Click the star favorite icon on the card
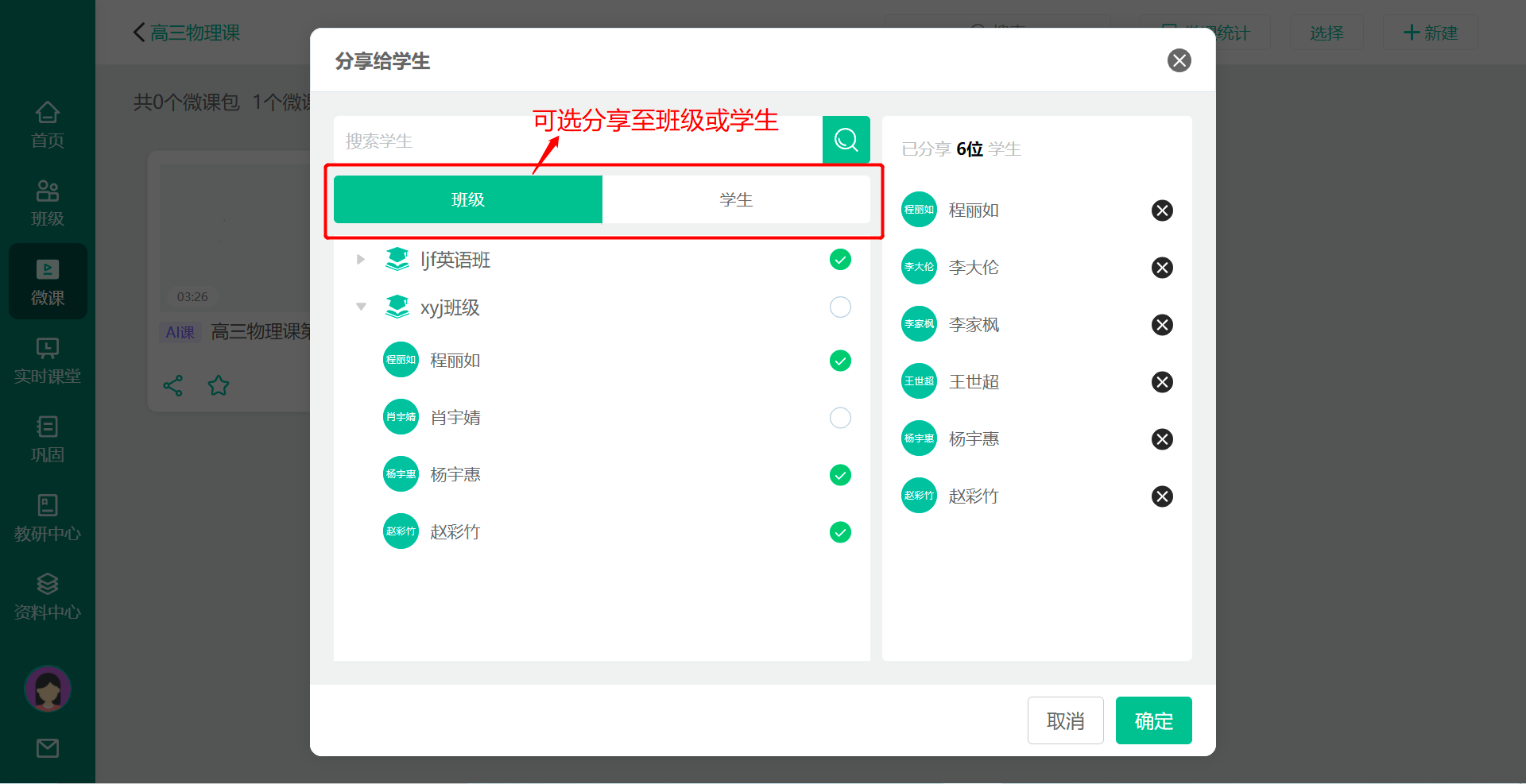 coord(219,386)
